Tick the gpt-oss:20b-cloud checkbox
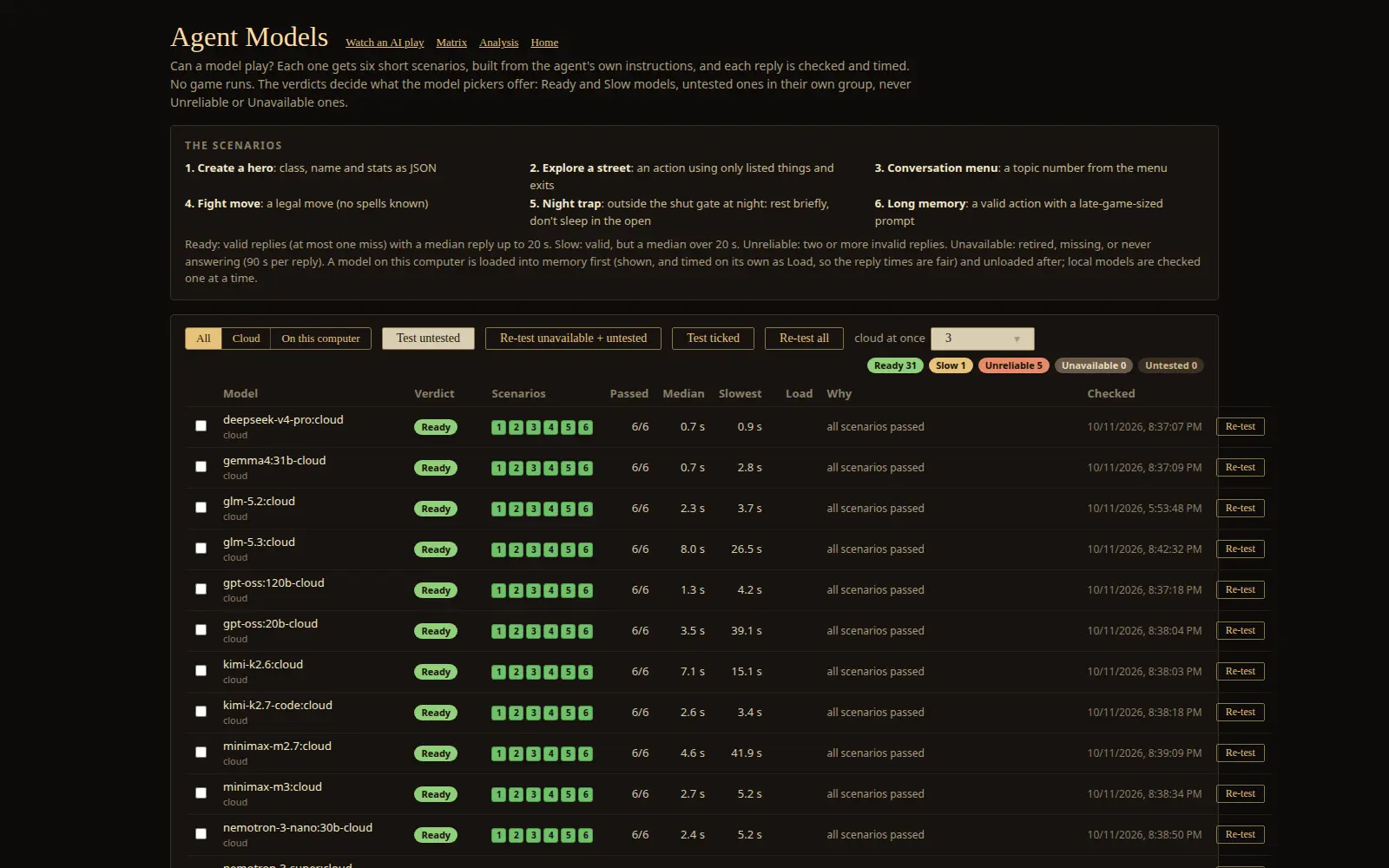 click(201, 629)
